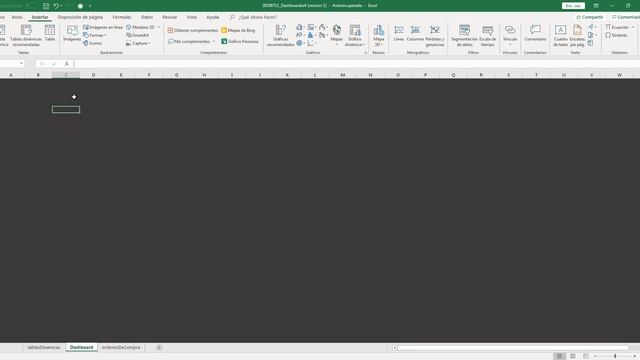This screenshot has height=360, width=640.
Task: Save the workbook from the quick access toolbar
Action: 46,6
